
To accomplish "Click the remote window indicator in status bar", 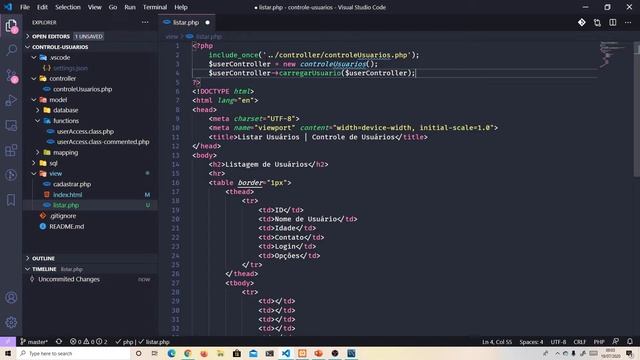I will pyautogui.click(x=8, y=342).
